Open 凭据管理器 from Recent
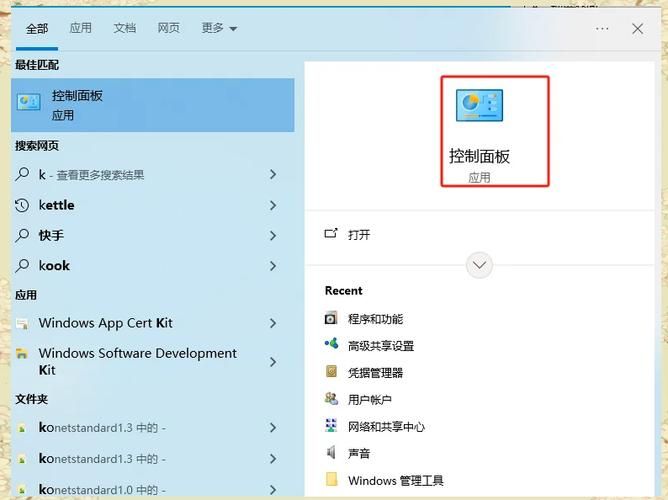This screenshot has height=500, width=668. pos(375,373)
